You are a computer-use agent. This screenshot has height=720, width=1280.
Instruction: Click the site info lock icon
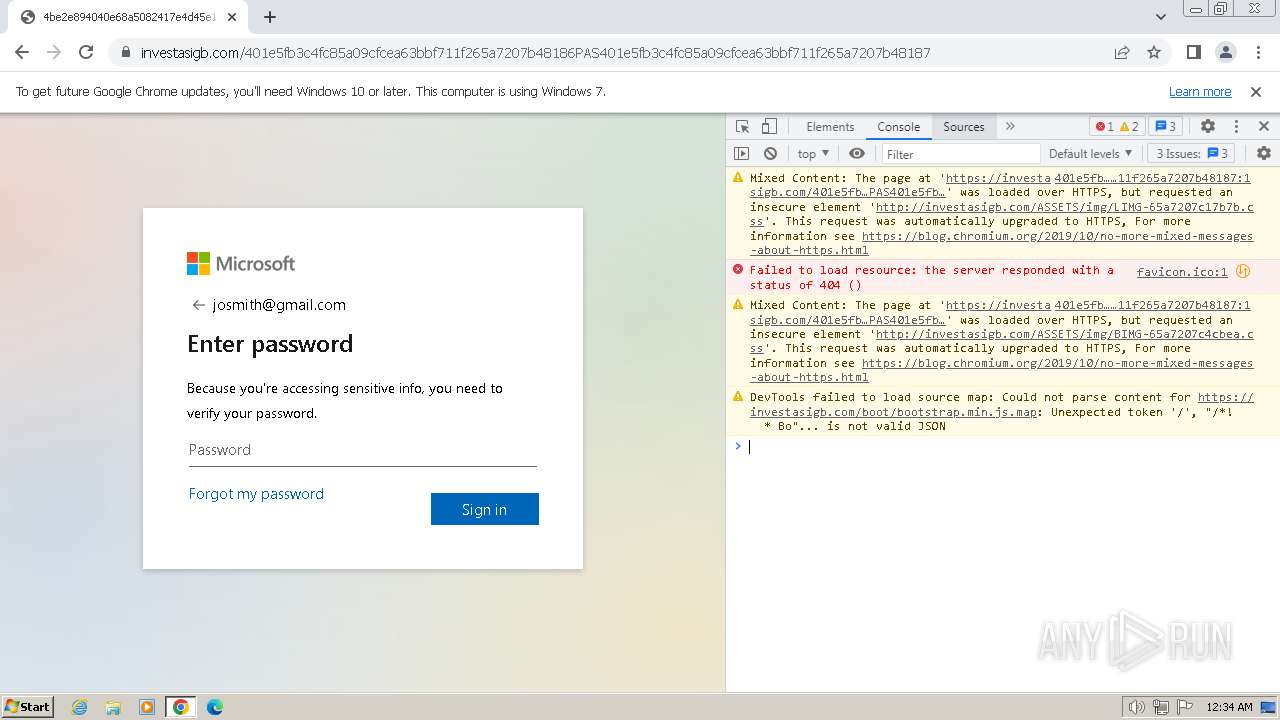(126, 52)
